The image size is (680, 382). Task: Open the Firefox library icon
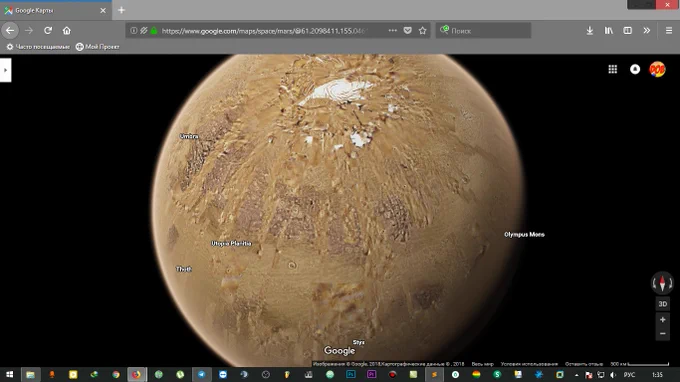click(609, 30)
